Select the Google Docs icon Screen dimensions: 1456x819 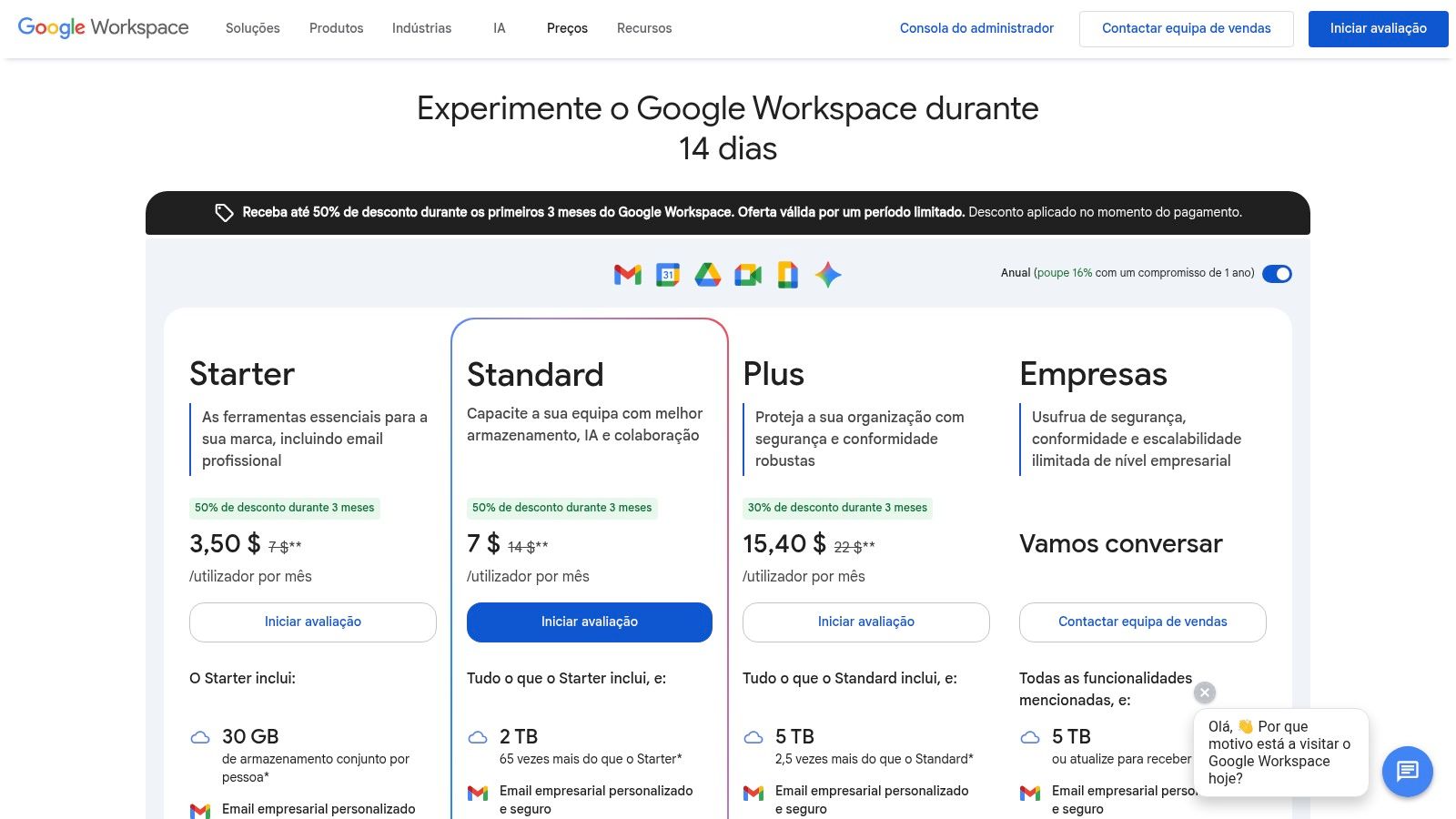coord(787,274)
